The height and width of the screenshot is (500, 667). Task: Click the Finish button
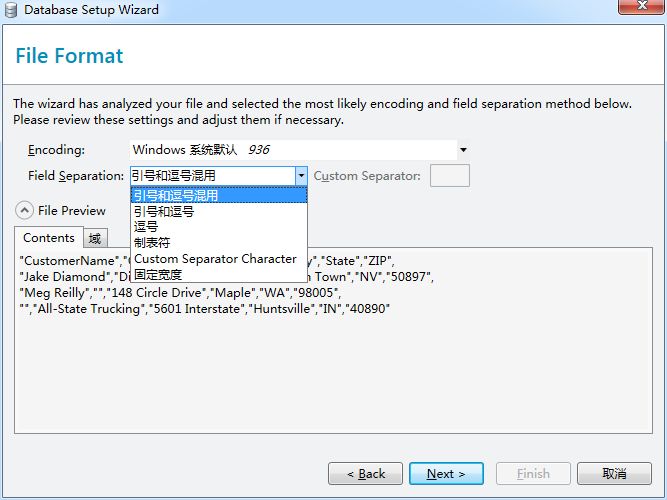(533, 473)
